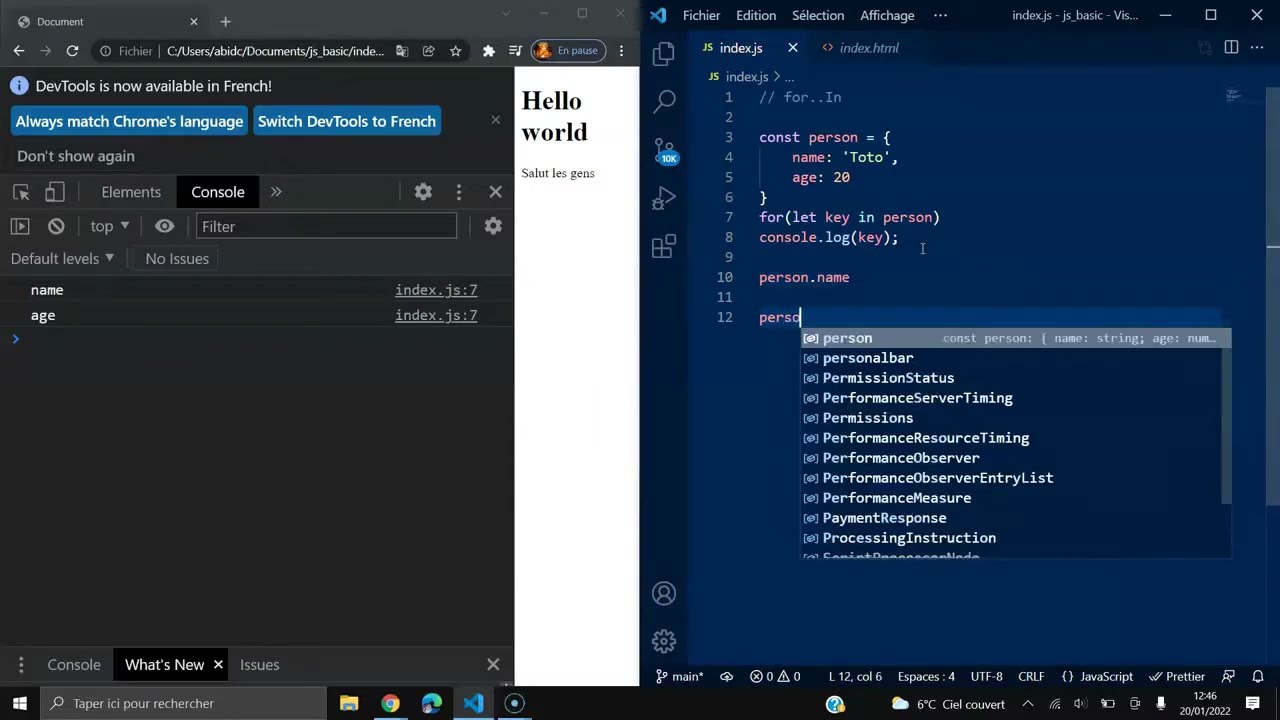Open the Run and Debug view

664,198
